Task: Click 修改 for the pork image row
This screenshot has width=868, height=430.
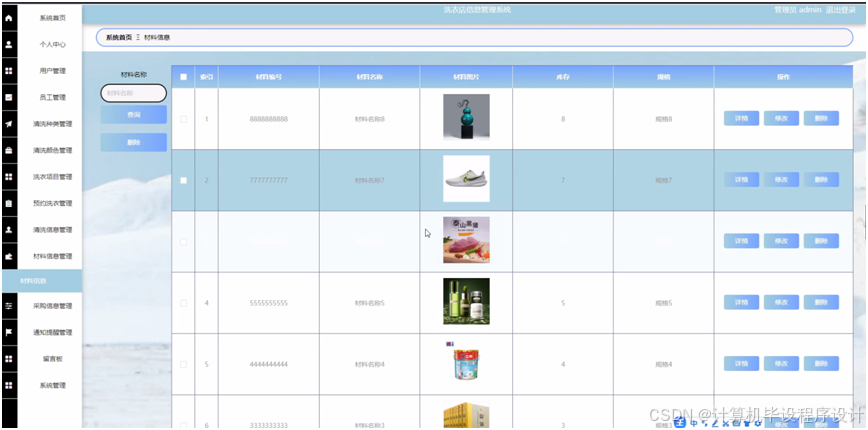Action: coord(781,241)
